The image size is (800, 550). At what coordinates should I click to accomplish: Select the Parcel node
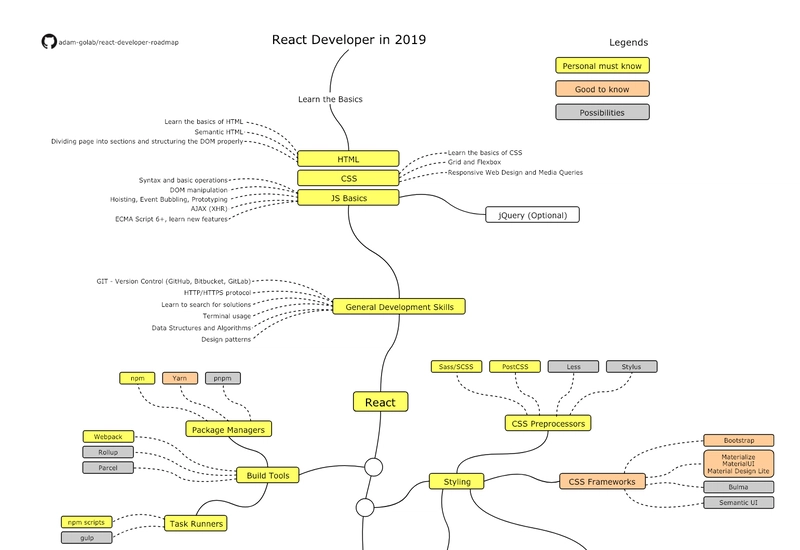coord(108,468)
